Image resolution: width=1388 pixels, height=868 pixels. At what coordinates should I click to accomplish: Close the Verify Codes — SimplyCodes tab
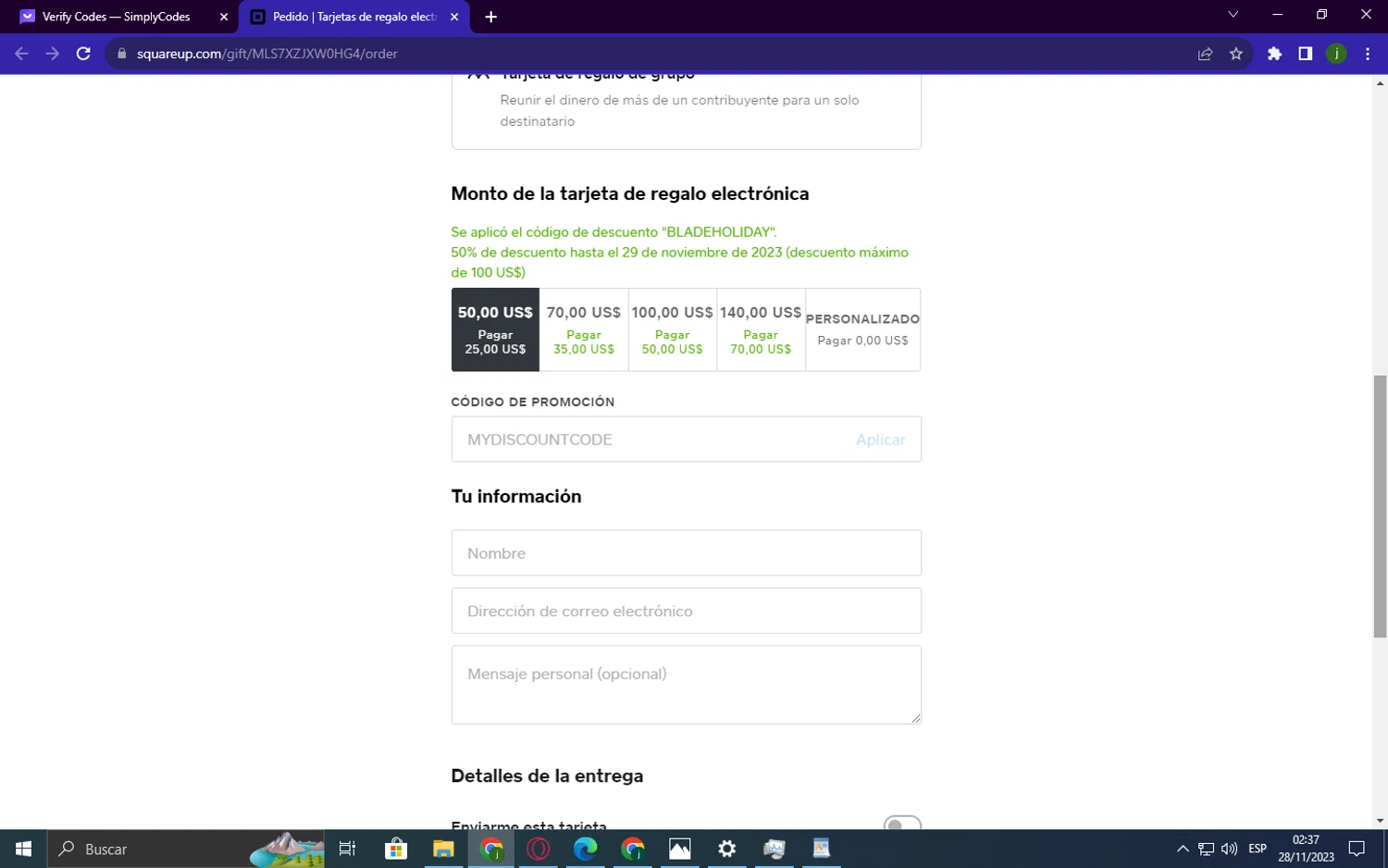tap(224, 17)
